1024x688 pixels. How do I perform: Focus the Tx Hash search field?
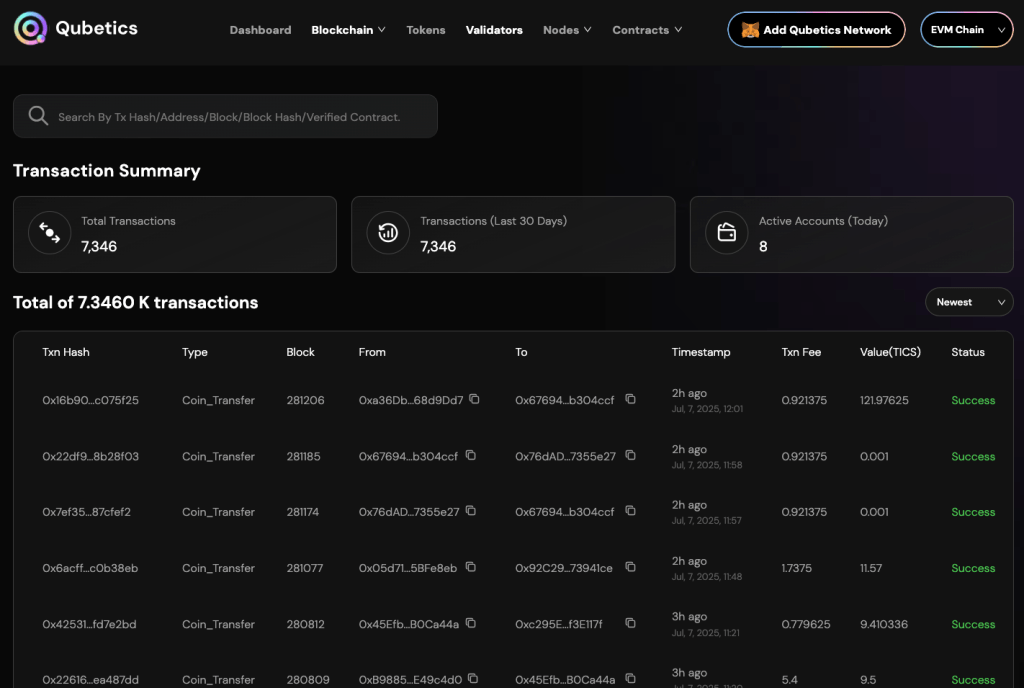point(240,117)
